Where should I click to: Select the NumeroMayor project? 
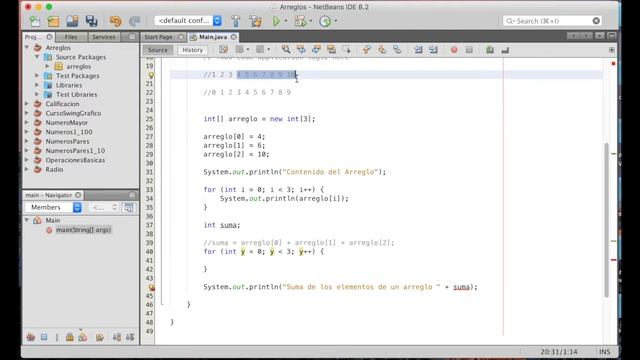click(x=67, y=123)
